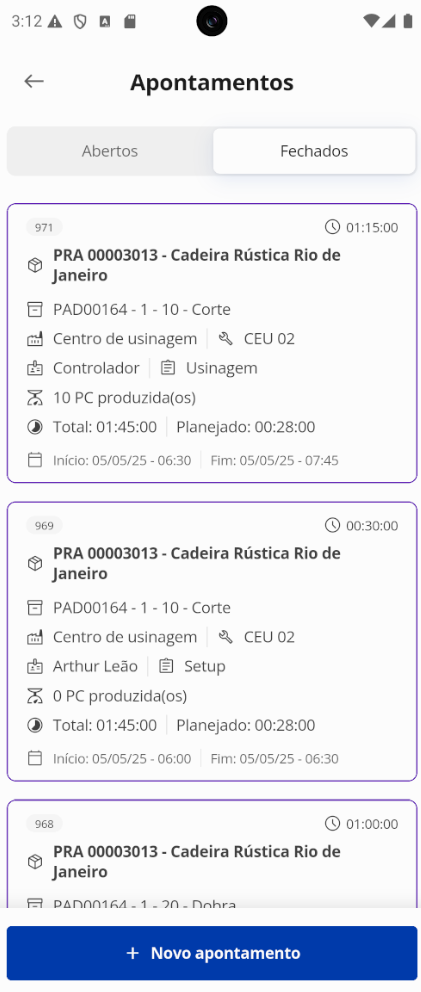Click the box icon in record 971
Screen dimensions: 421x992
(35, 265)
